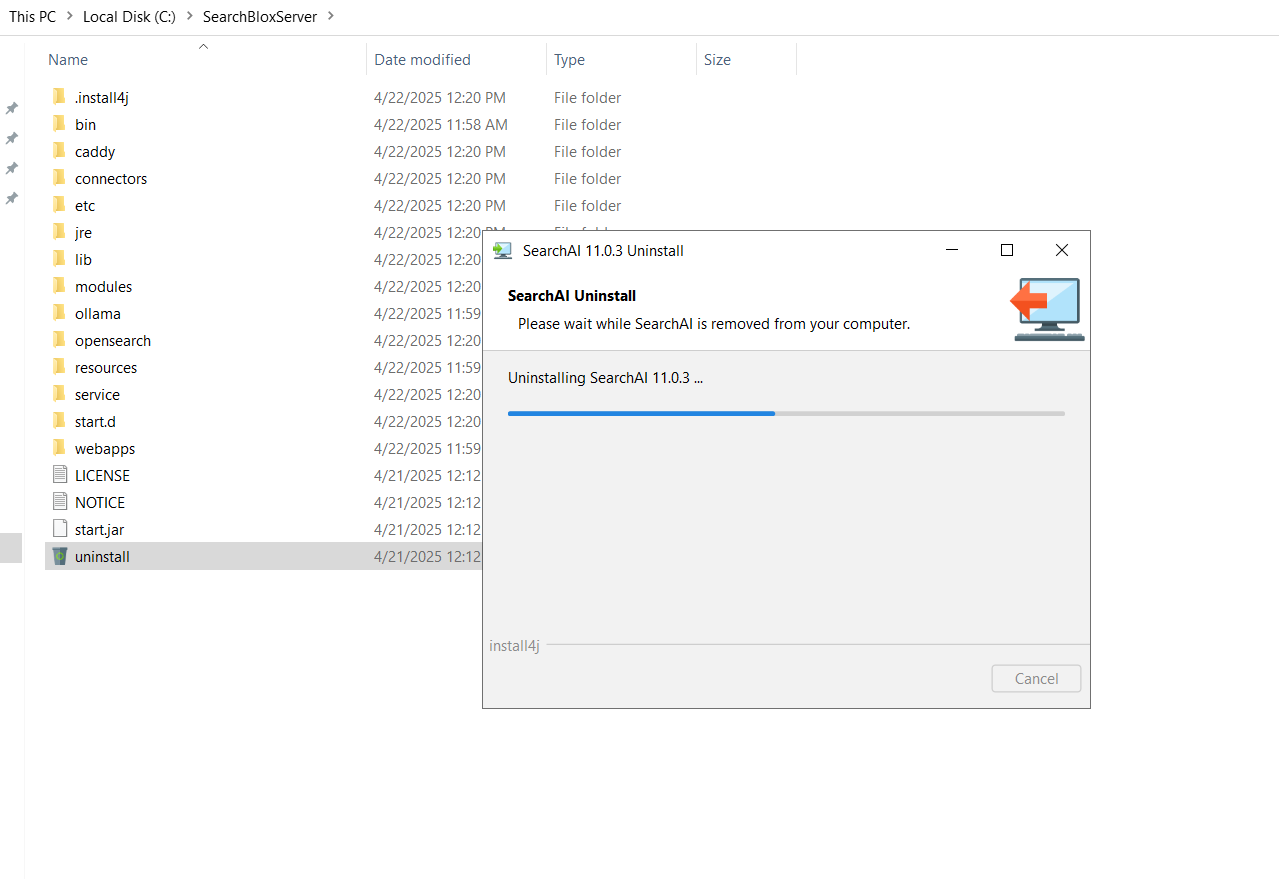Select the LICENSE file name
Viewport: 1279px width, 879px height.
click(102, 475)
